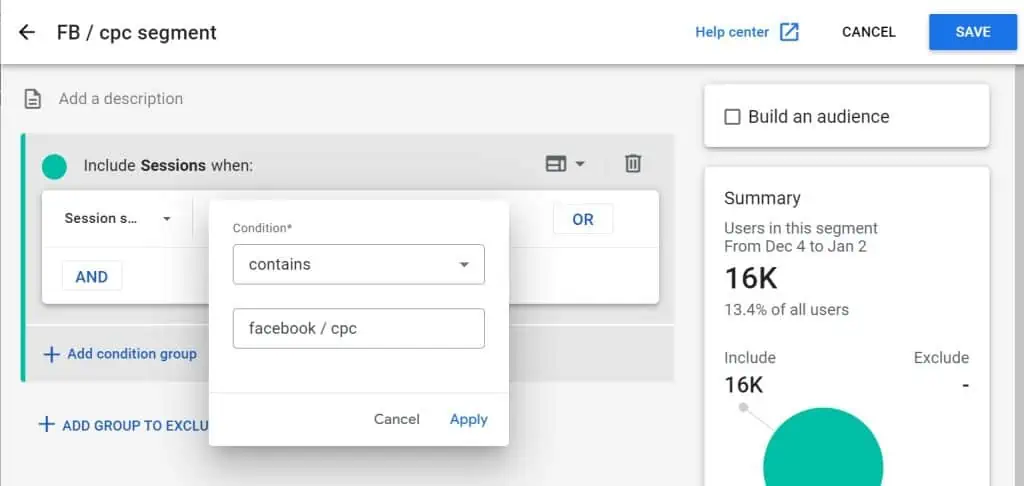Click the Exclude label in Summary

point(941,358)
